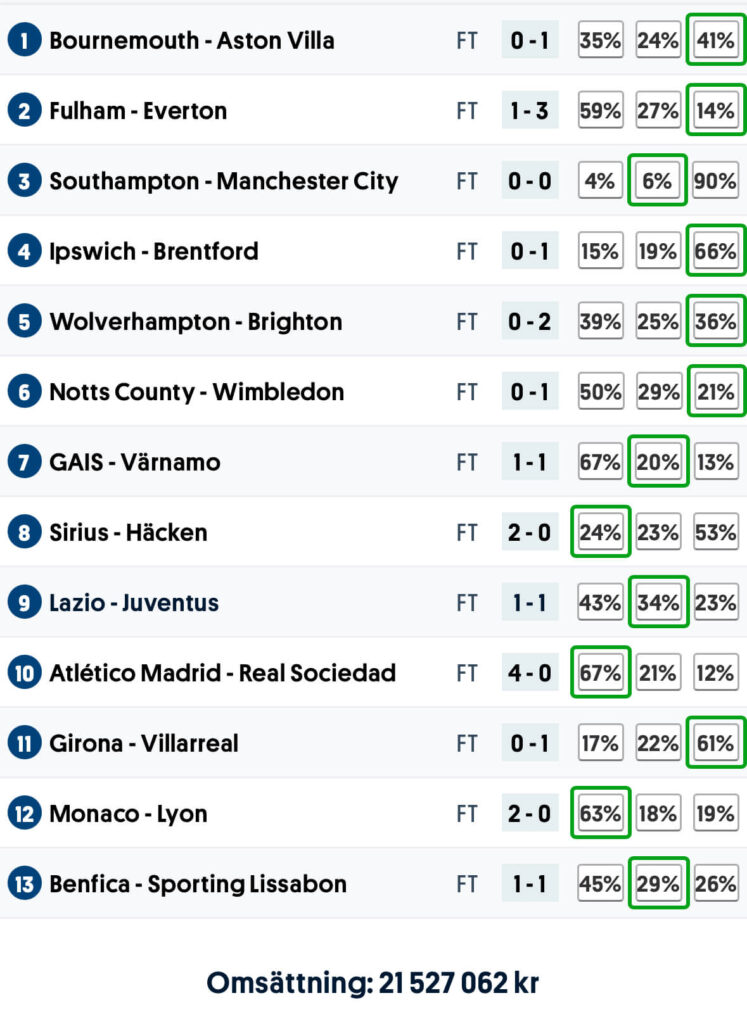Select the highlighted 41% box for Bournemouth match
747x1024 pixels.
716,41
